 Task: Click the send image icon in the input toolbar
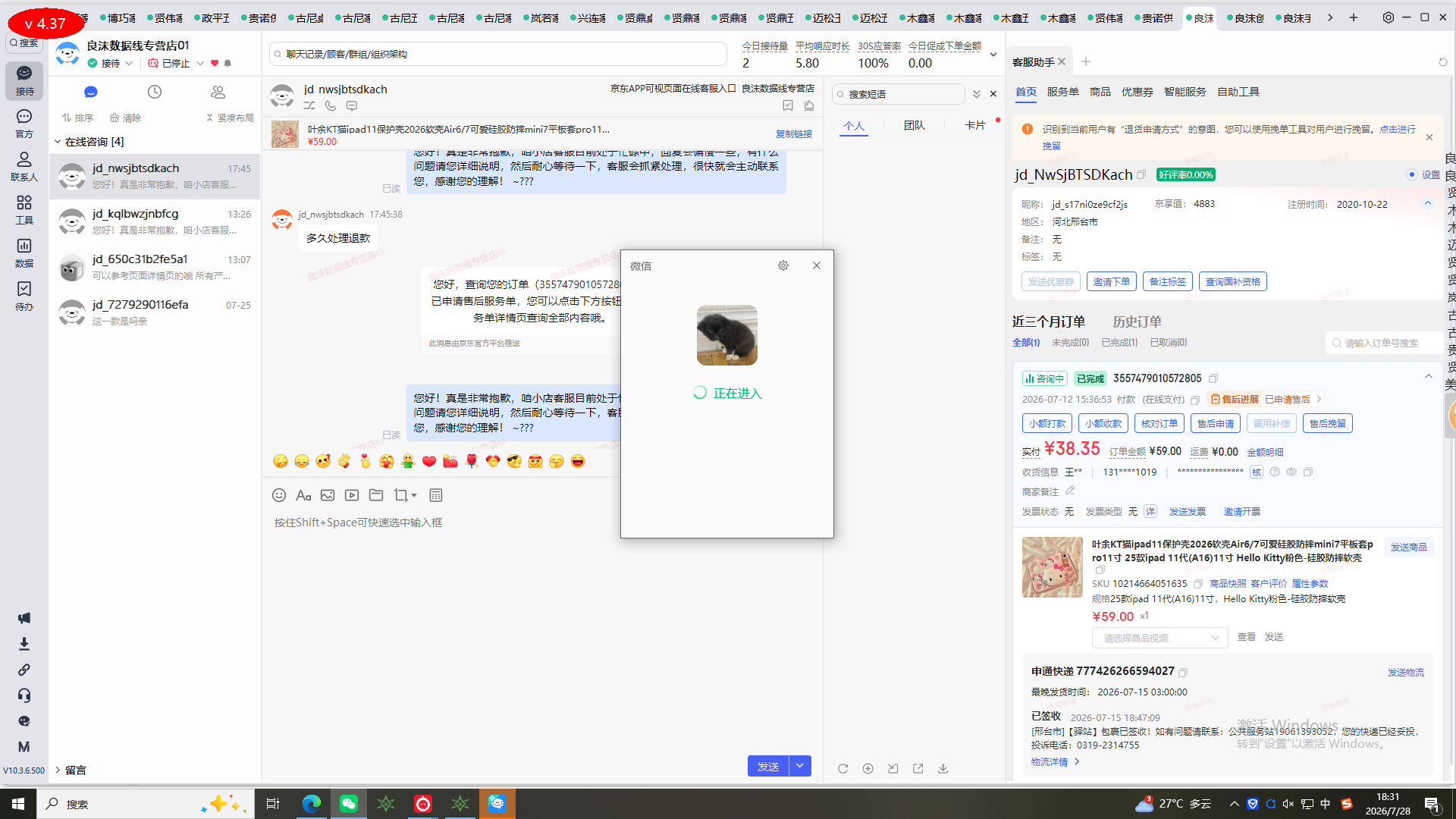click(x=328, y=495)
